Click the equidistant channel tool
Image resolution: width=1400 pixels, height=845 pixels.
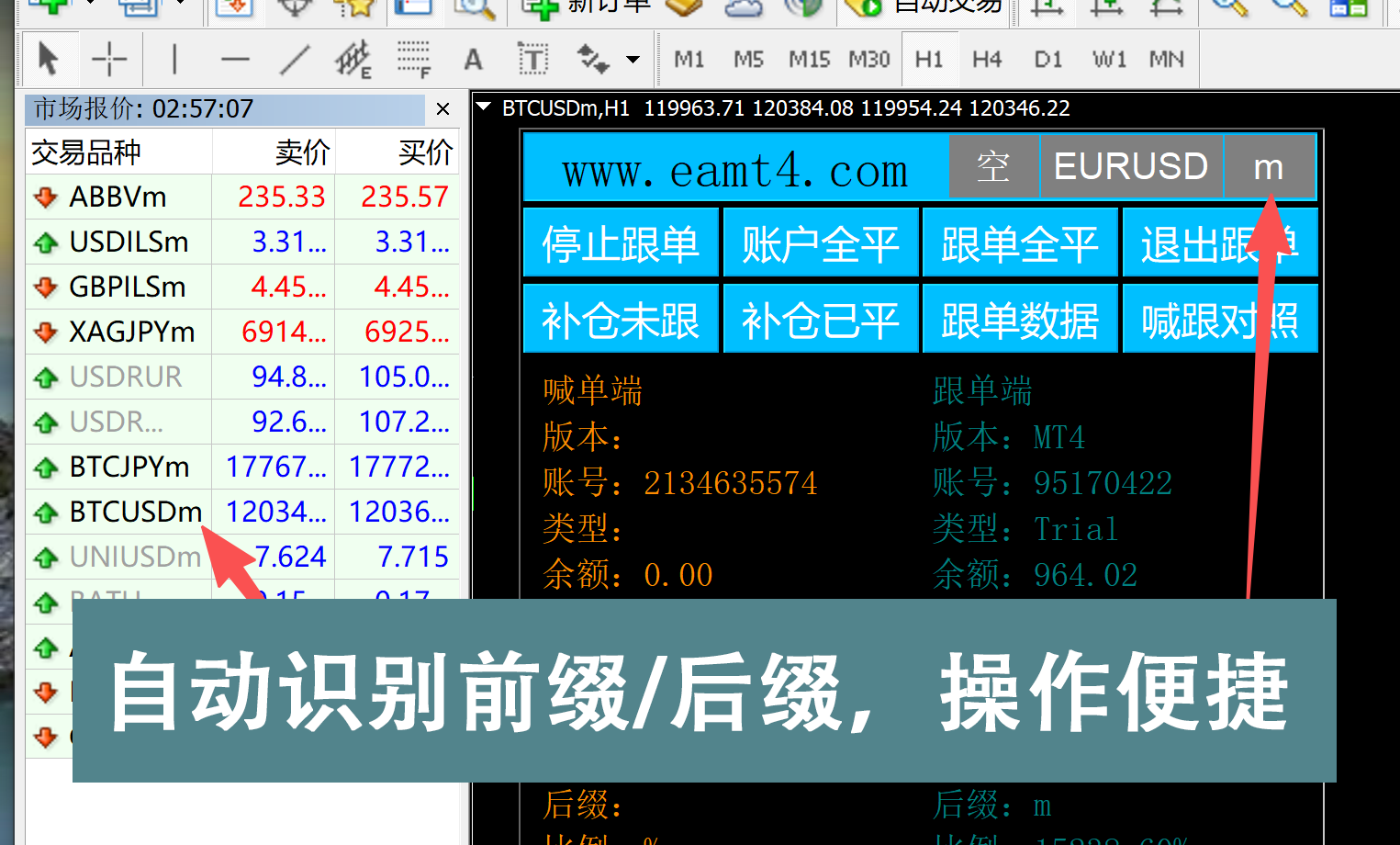pyautogui.click(x=353, y=60)
